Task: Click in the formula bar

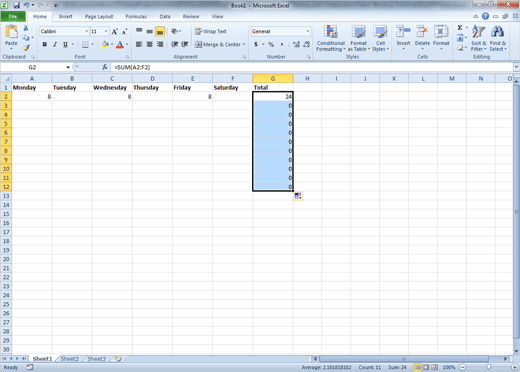Action: coord(312,67)
